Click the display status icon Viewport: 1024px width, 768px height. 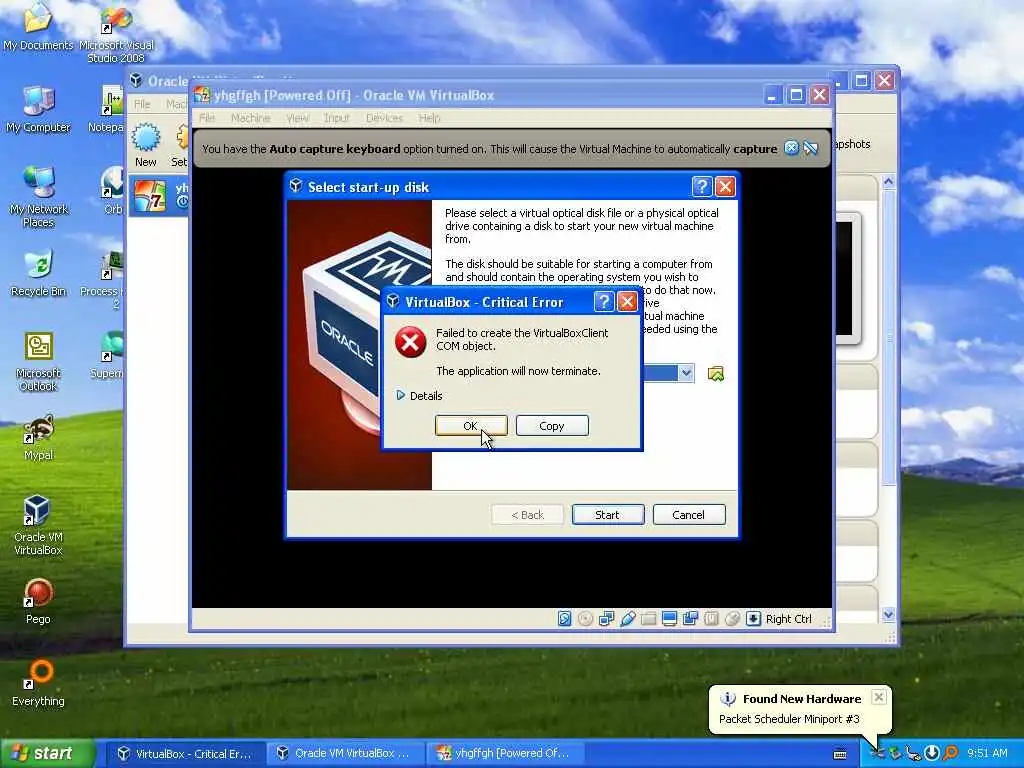(669, 618)
